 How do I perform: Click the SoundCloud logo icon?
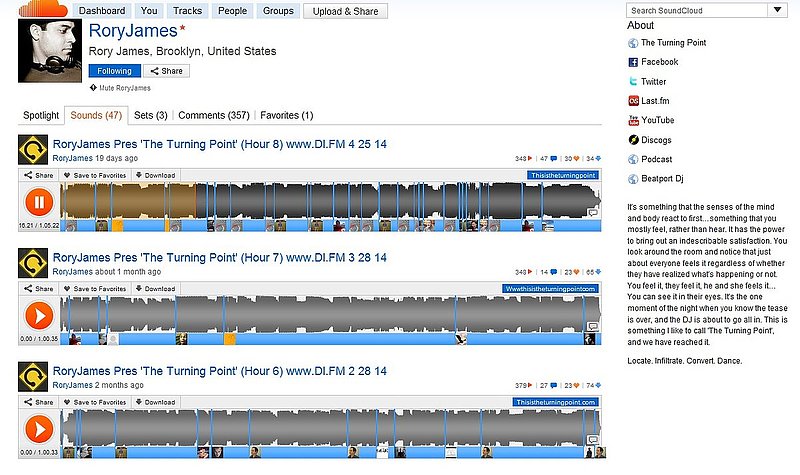pyautogui.click(x=43, y=10)
